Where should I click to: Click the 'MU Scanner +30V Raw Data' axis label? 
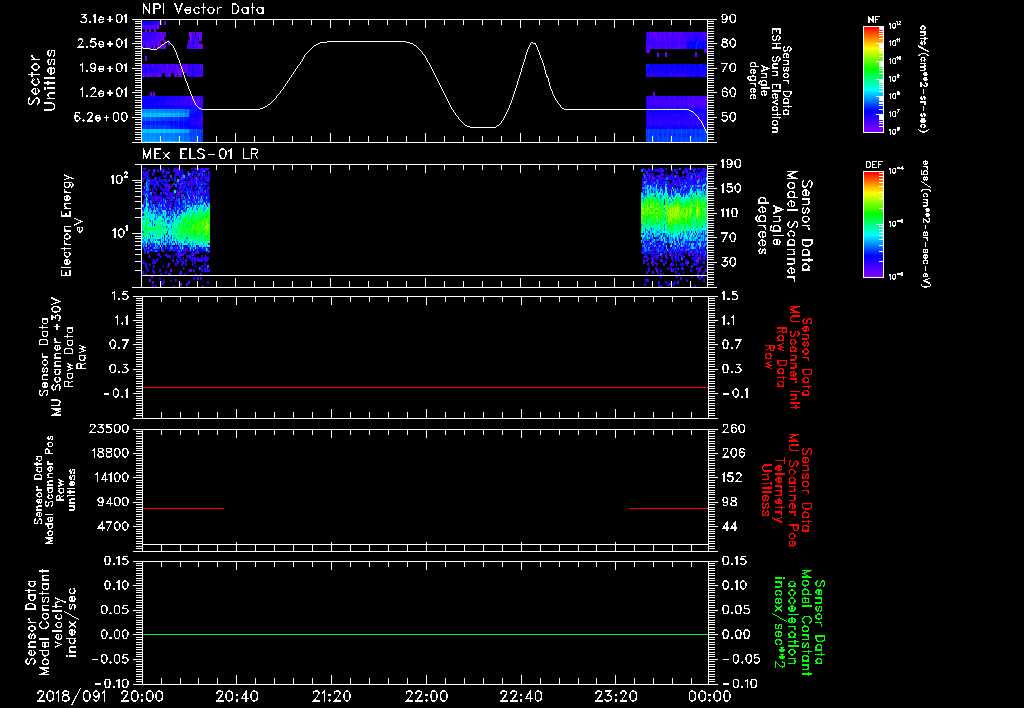pyautogui.click(x=62, y=357)
